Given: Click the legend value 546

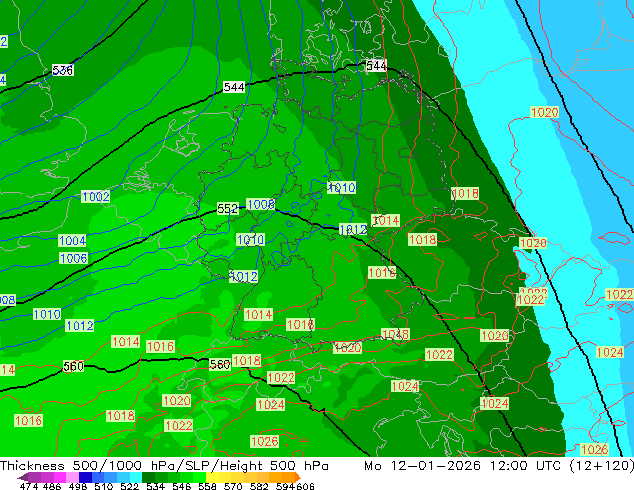Looking at the screenshot, I should (x=182, y=486).
